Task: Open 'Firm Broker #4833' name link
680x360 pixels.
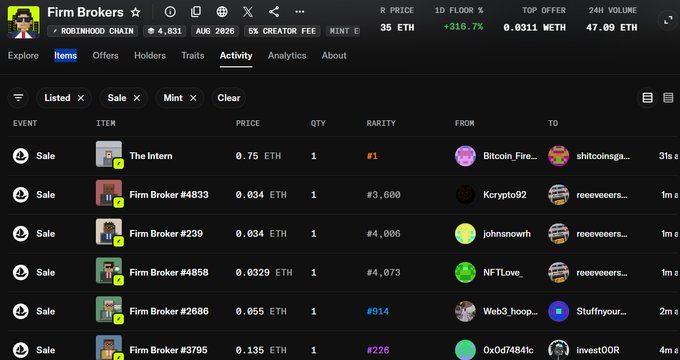Action: tap(169, 195)
